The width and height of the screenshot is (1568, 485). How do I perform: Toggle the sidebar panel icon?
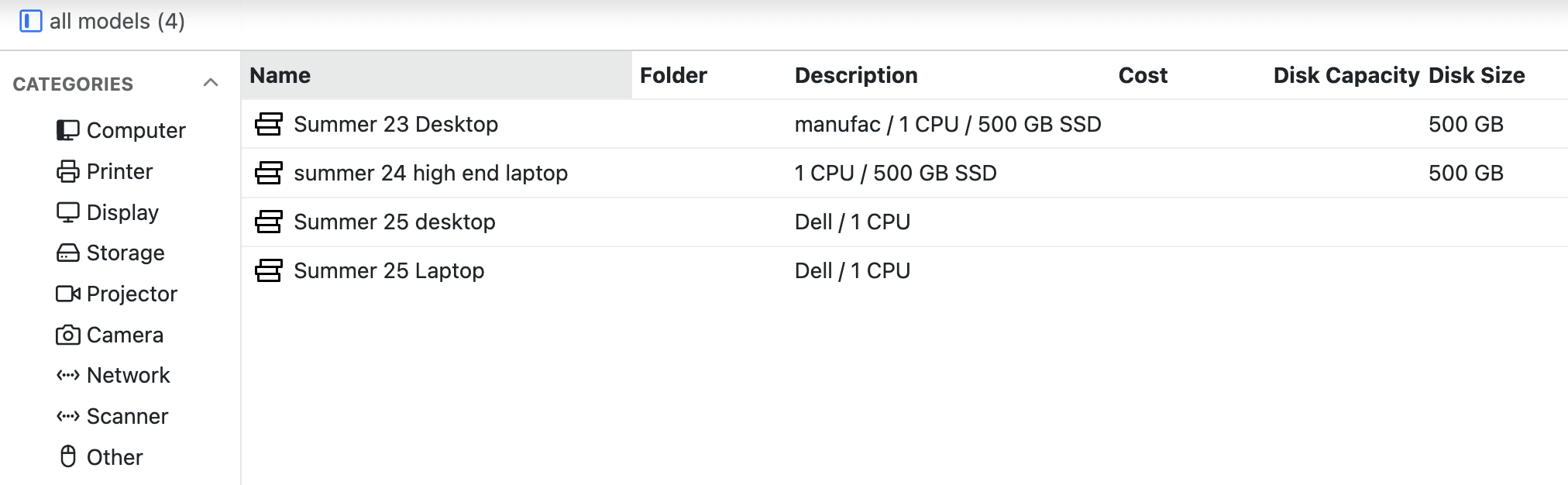pos(30,21)
